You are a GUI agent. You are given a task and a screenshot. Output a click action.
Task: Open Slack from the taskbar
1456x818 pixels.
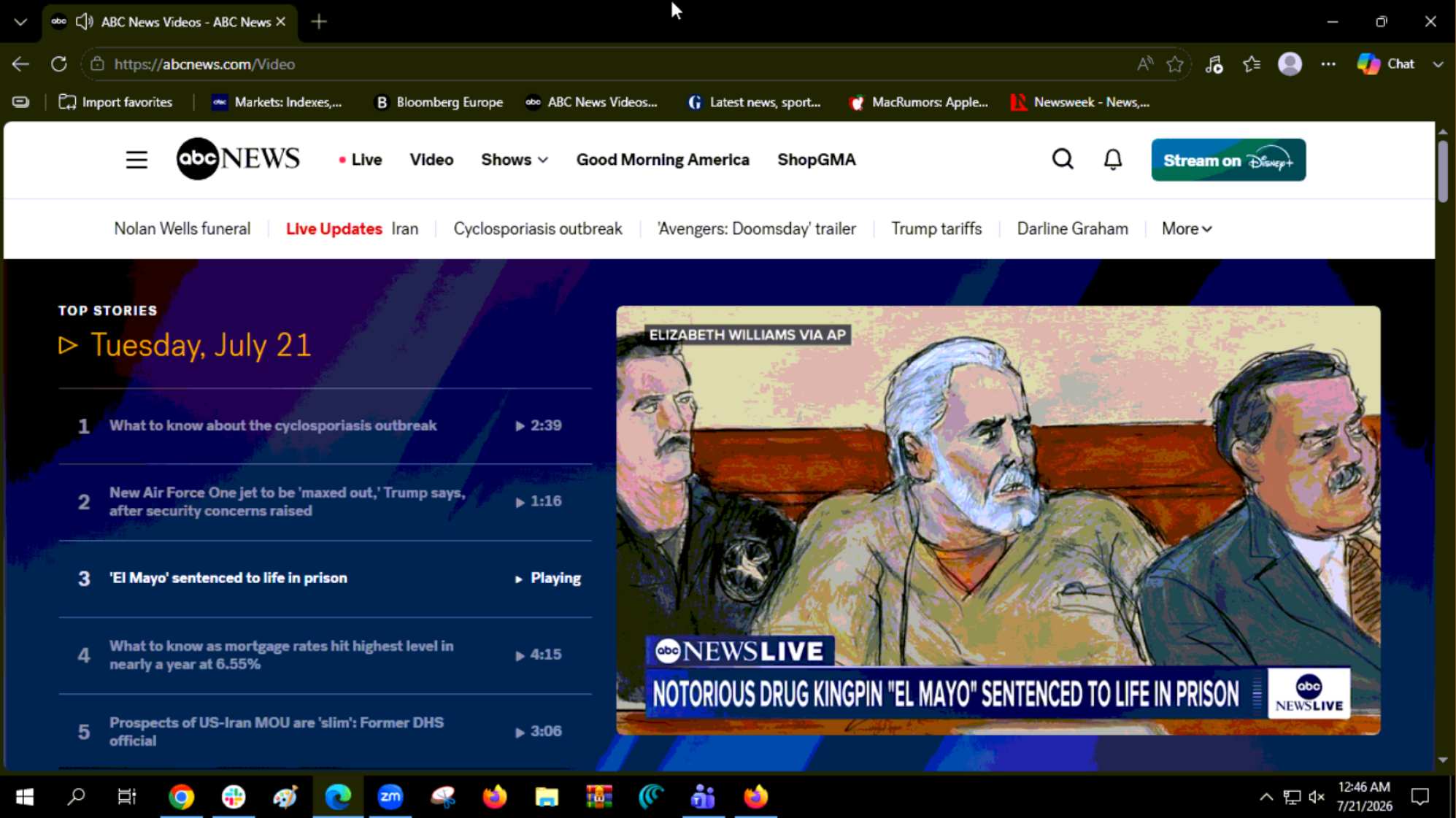(234, 797)
